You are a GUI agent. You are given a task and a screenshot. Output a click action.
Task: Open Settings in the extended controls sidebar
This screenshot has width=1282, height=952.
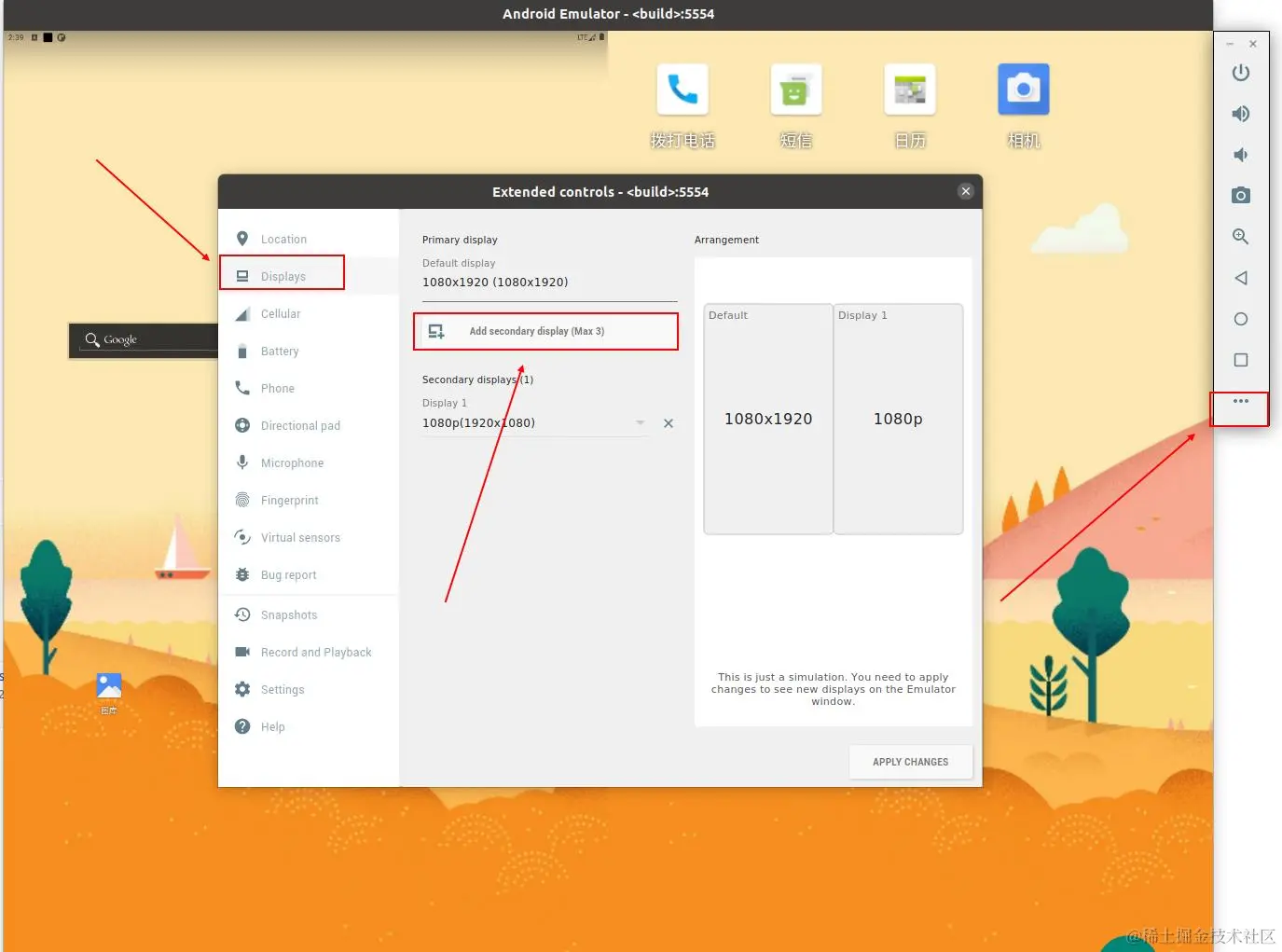pos(309,689)
